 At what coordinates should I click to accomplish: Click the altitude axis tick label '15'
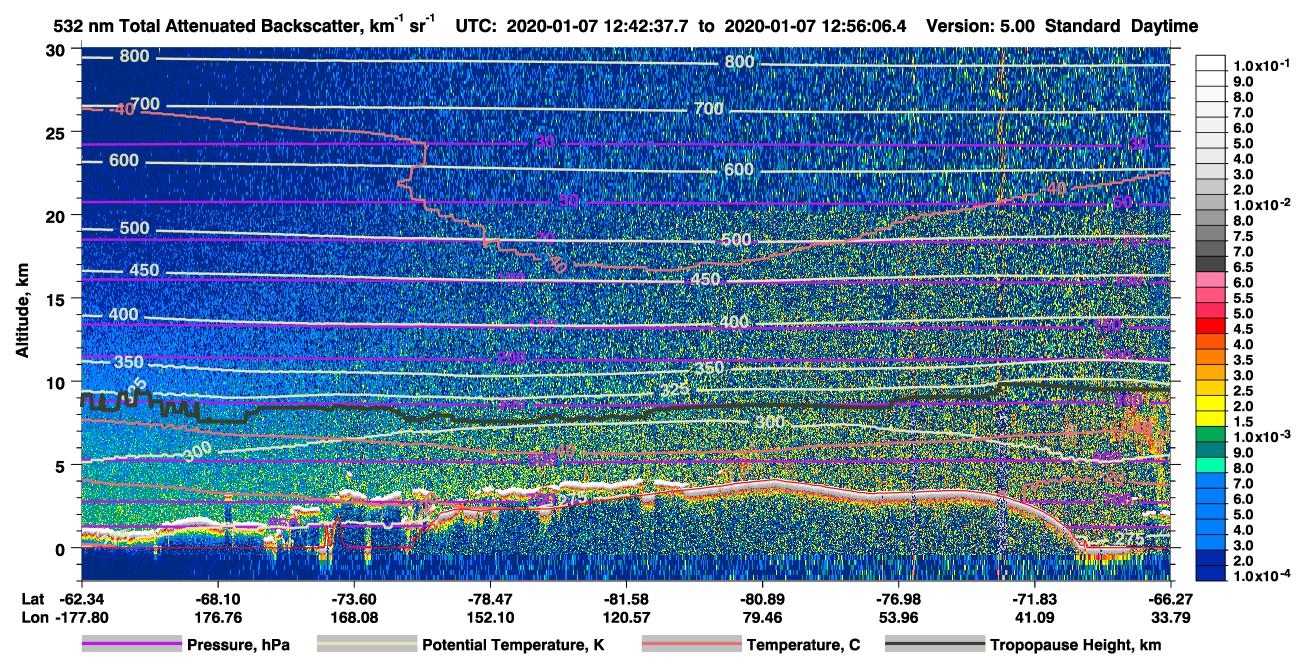(x=55, y=298)
